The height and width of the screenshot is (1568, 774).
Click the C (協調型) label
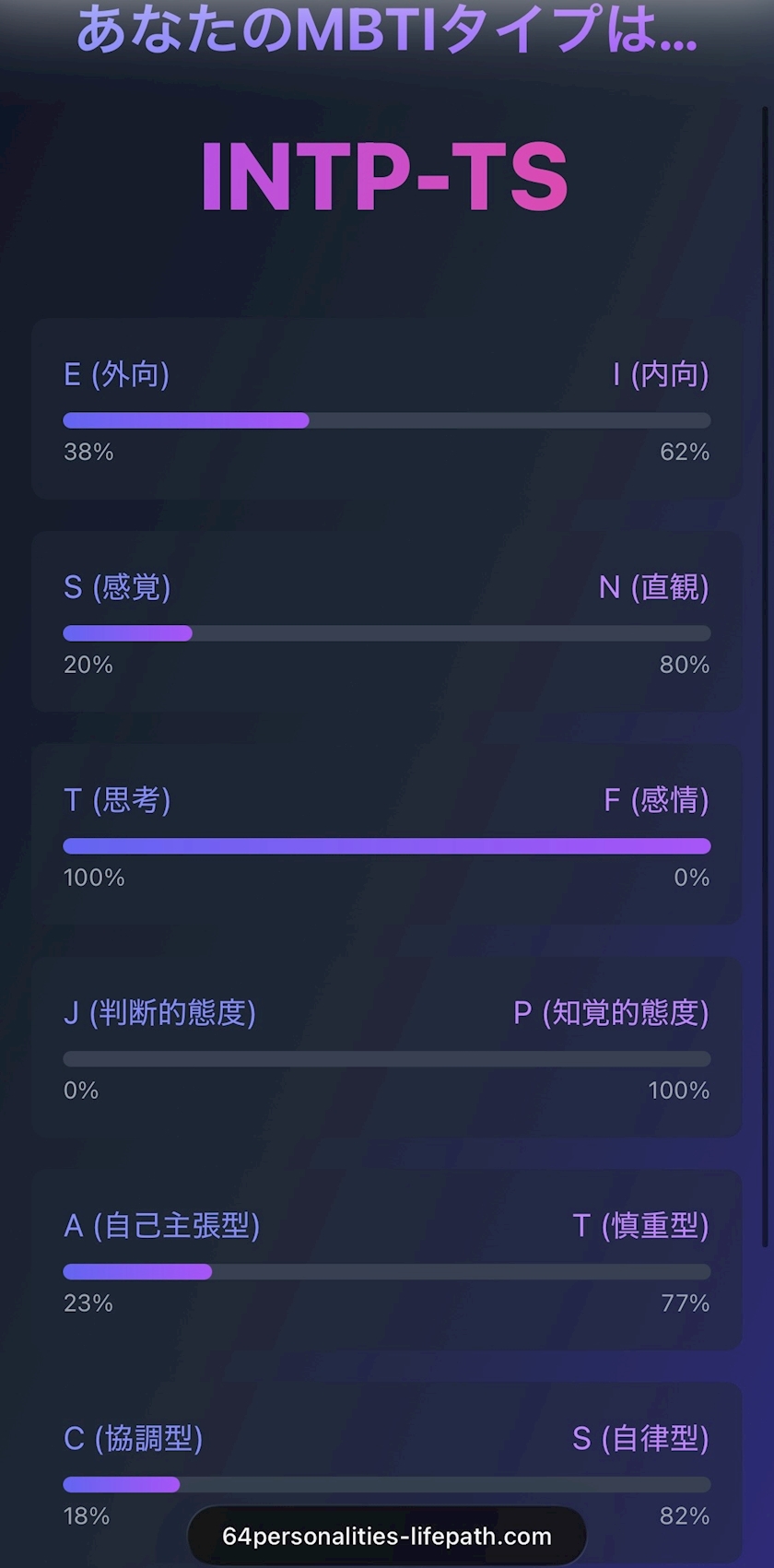point(133,1439)
